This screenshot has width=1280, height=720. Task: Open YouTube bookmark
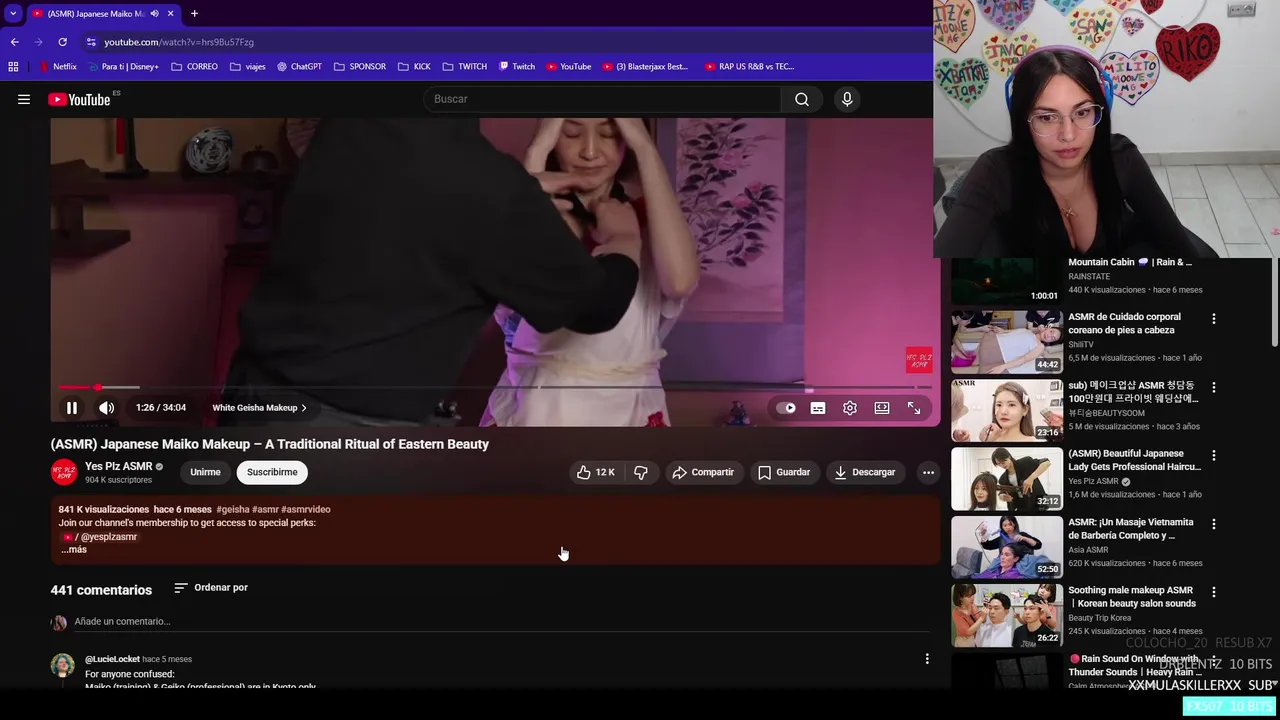568,67
